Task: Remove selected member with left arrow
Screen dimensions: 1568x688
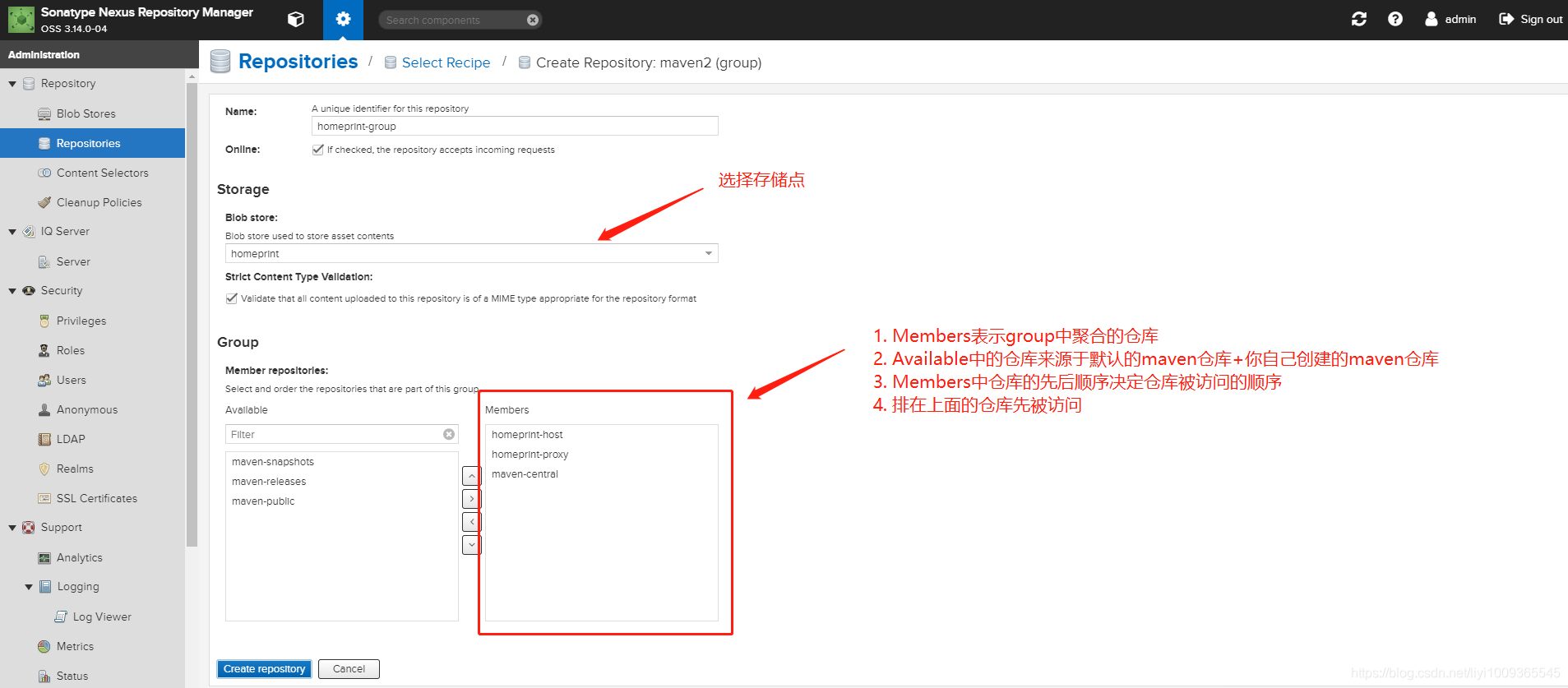Action: pyautogui.click(x=472, y=522)
